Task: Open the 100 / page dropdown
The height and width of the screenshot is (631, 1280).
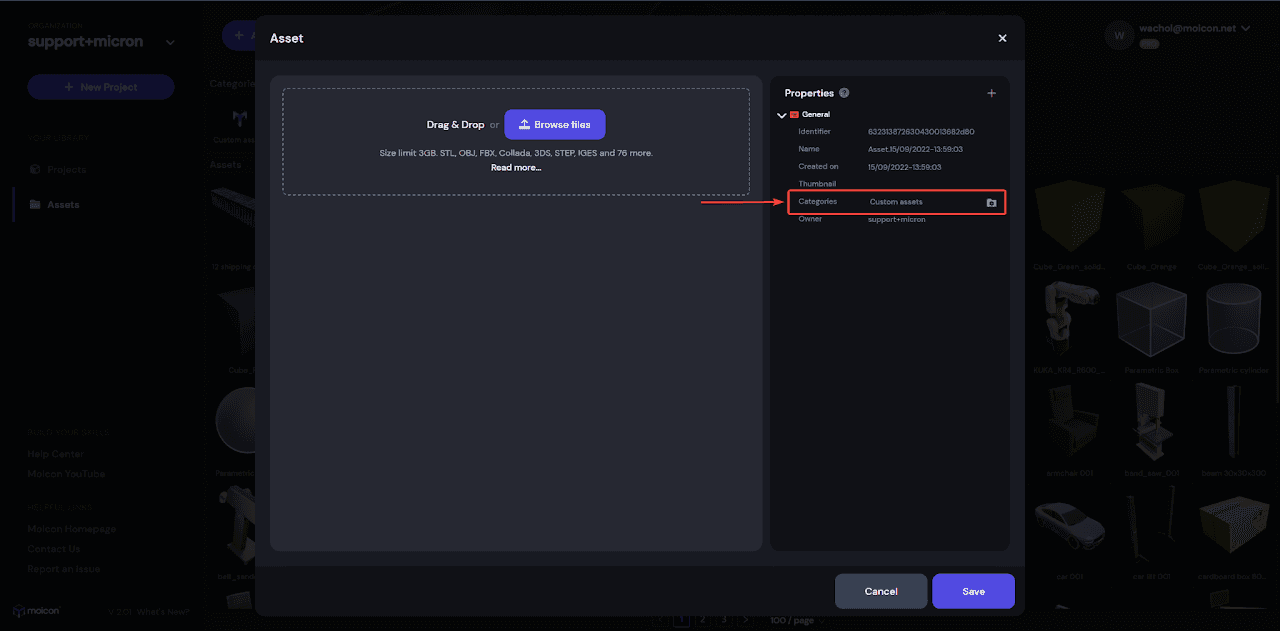Action: [795, 621]
